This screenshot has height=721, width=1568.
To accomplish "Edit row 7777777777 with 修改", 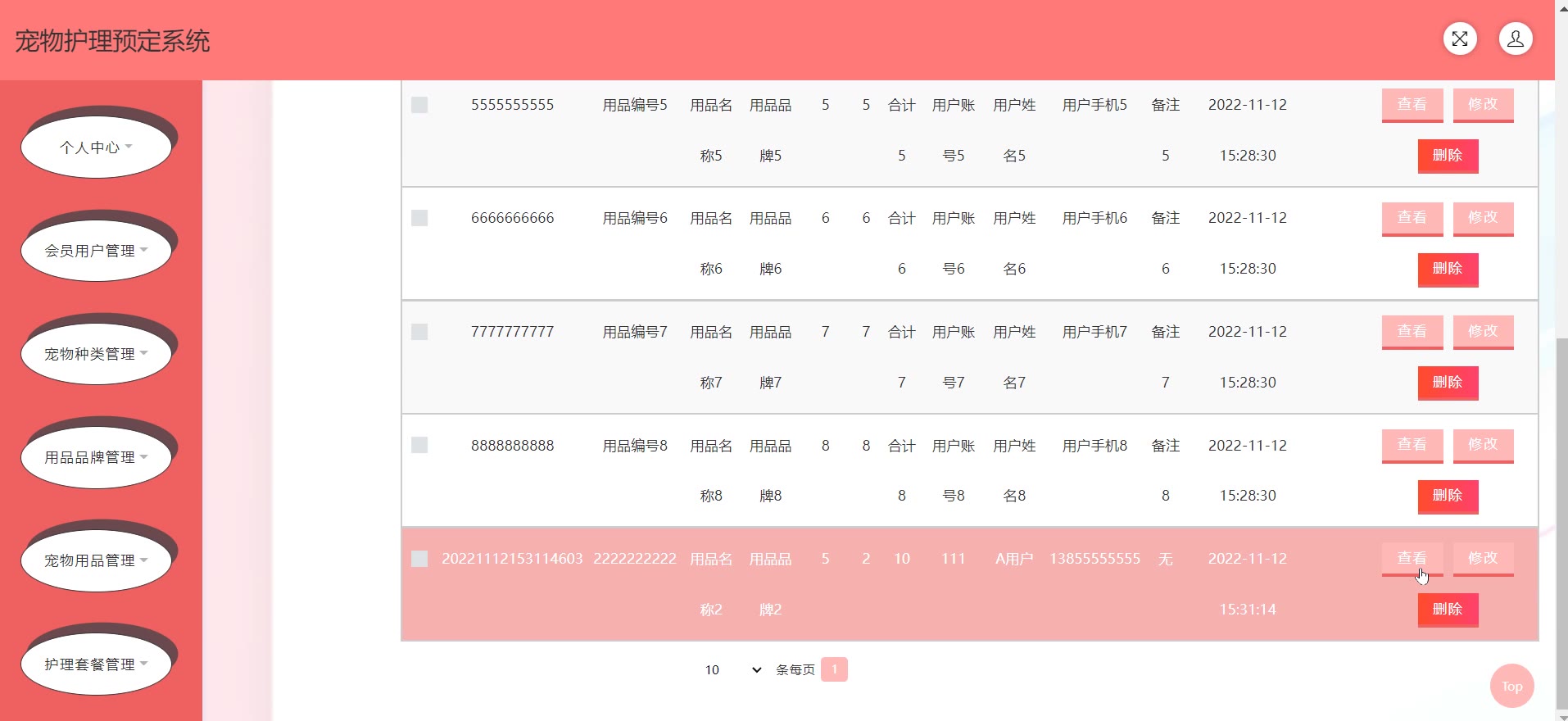I will [x=1483, y=332].
